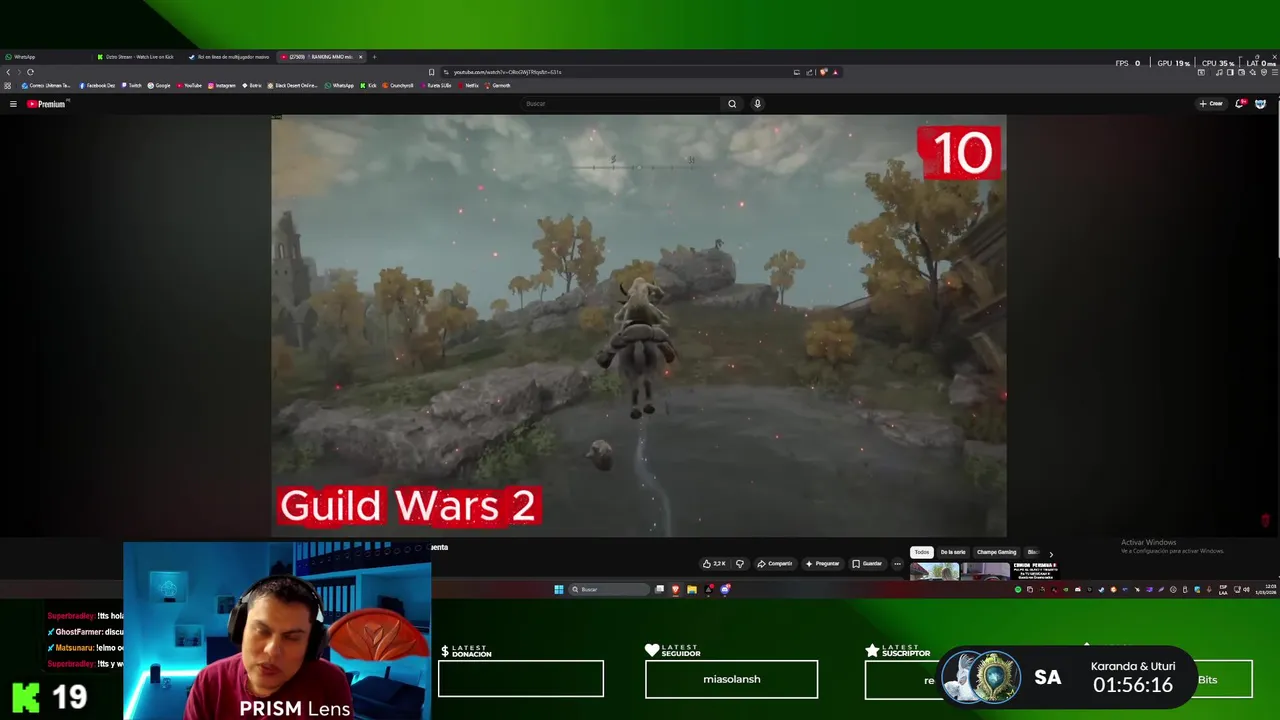Open the YouTube notifications bell
Viewport: 1280px width, 720px height.
(1240, 104)
